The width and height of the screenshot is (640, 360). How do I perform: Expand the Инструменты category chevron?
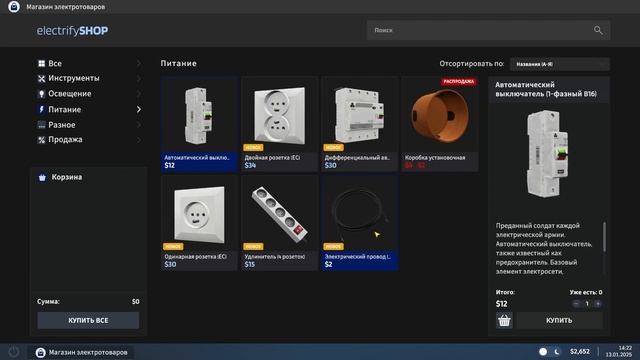139,78
